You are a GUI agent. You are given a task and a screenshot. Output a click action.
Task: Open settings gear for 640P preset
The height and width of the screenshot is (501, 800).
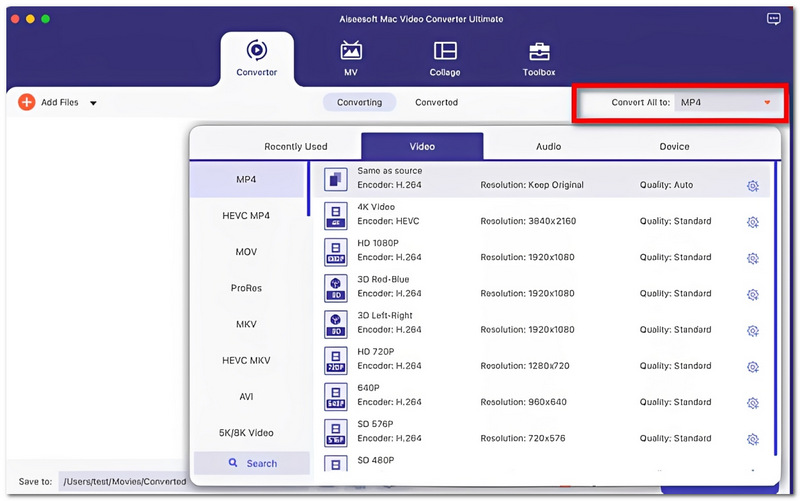click(753, 404)
